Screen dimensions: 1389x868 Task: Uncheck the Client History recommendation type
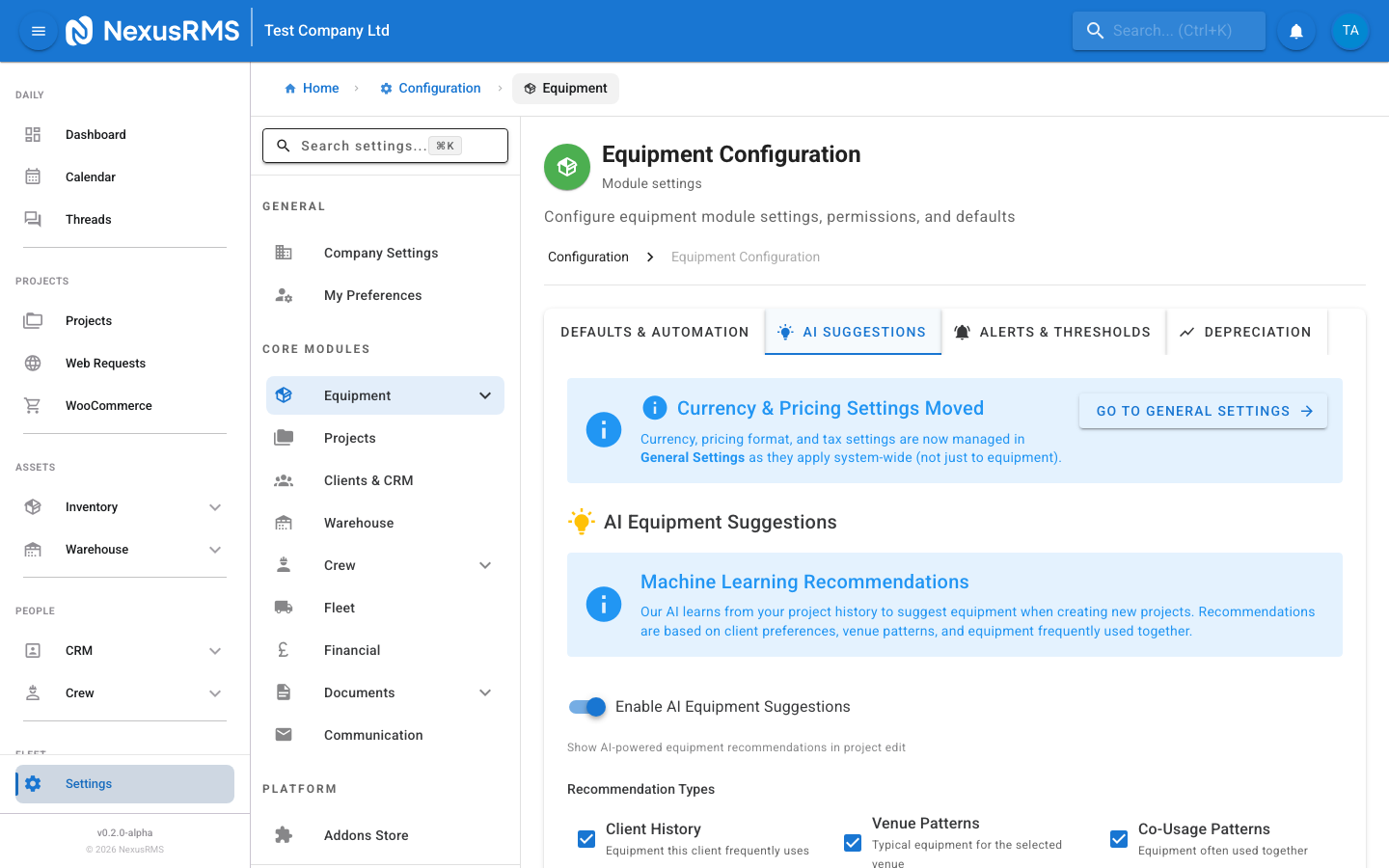(x=586, y=839)
